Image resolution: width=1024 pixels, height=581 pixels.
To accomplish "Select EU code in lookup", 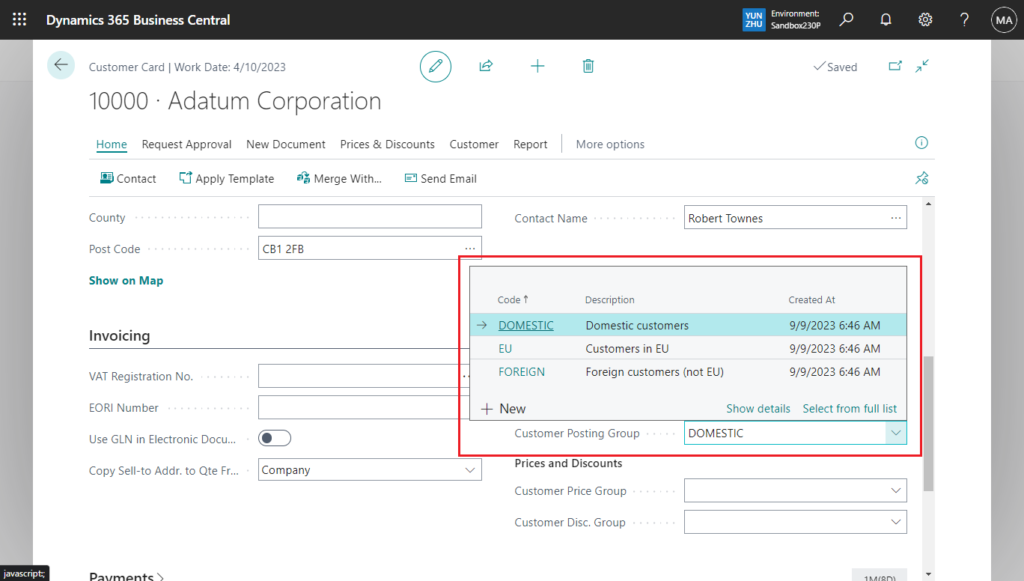I will tap(505, 349).
